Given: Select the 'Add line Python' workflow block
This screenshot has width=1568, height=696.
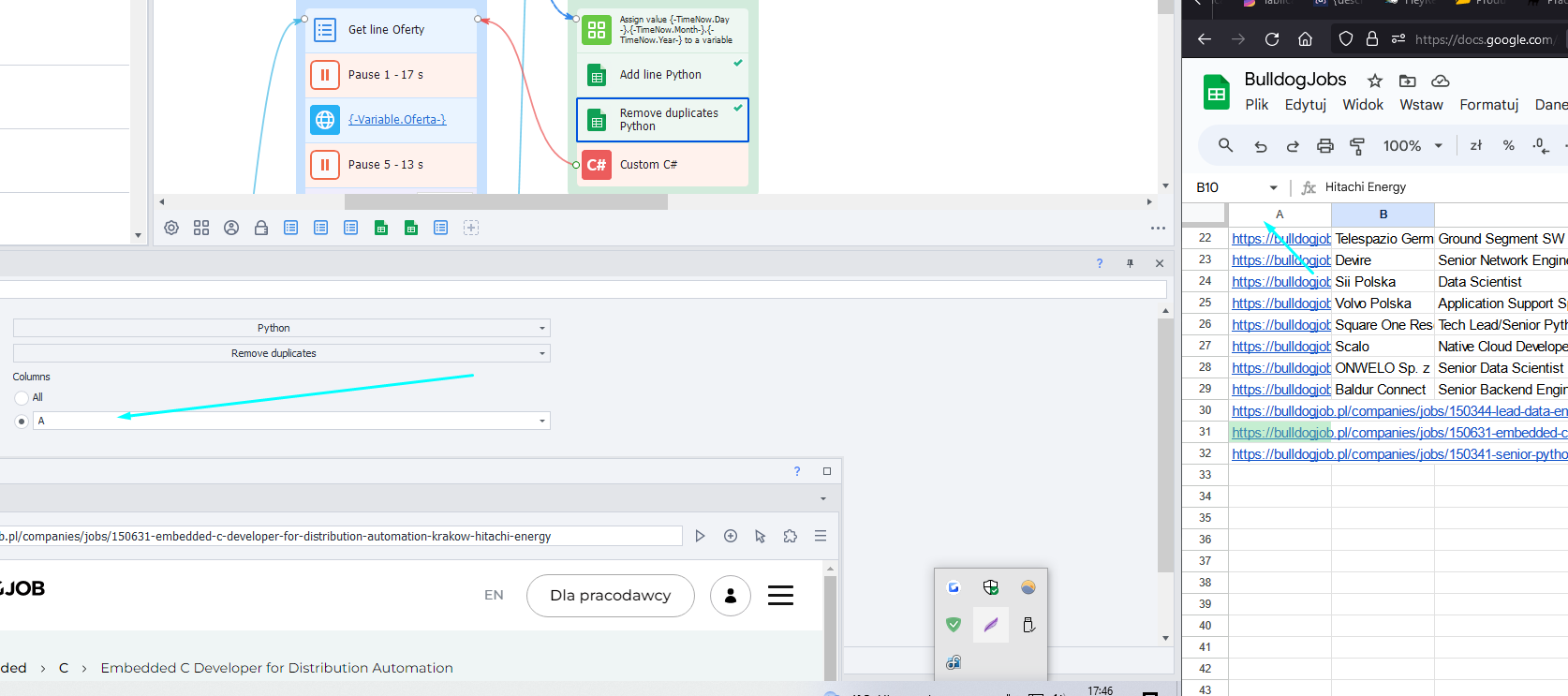Looking at the screenshot, I should tap(663, 75).
